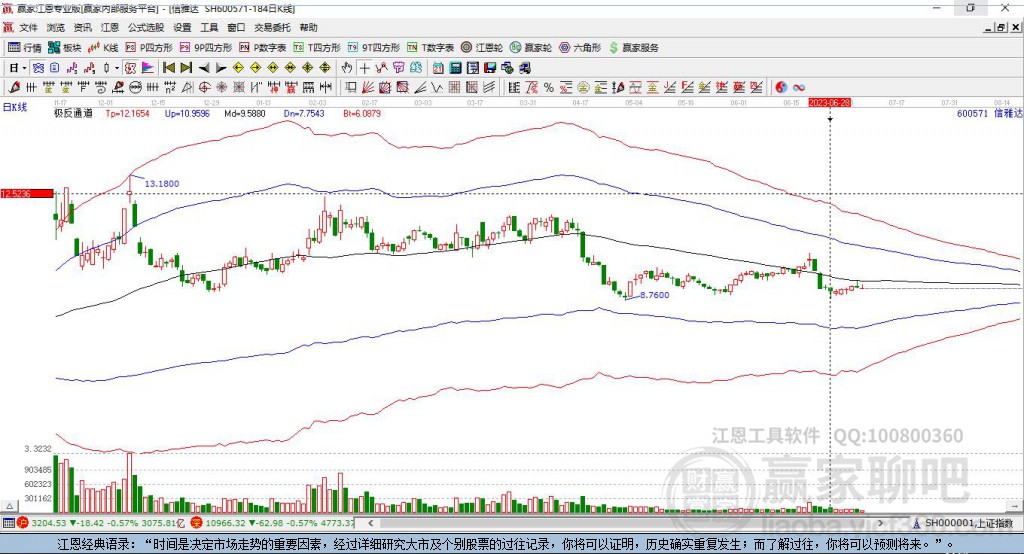Collapse volume panel with triangle button
Screen dimensions: 1024x554
[x=9, y=506]
